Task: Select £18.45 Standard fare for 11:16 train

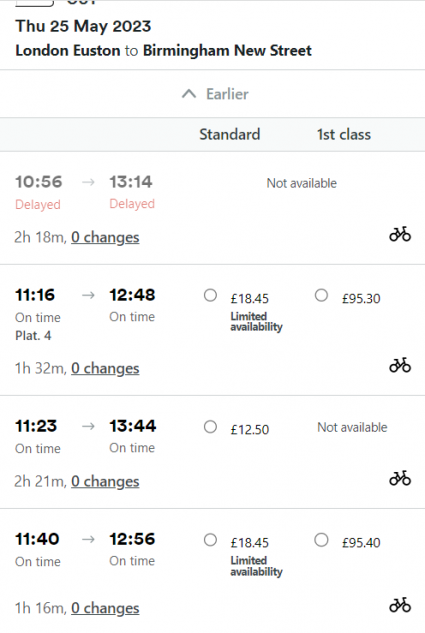Action: 210,295
